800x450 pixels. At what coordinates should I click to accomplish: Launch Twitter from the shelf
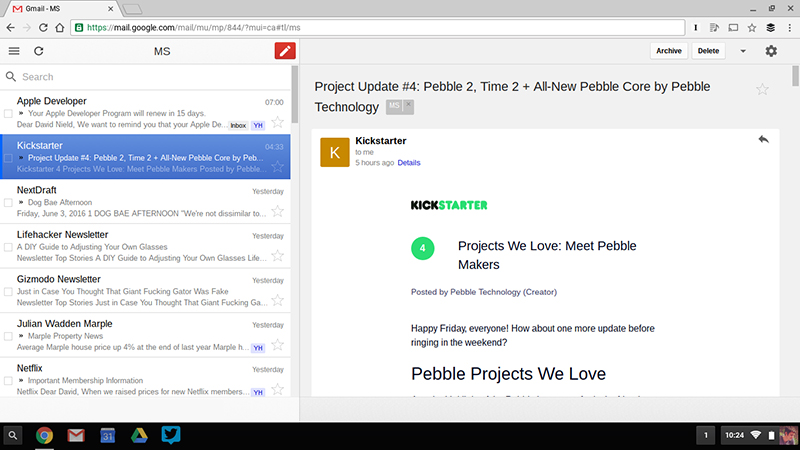coord(171,435)
